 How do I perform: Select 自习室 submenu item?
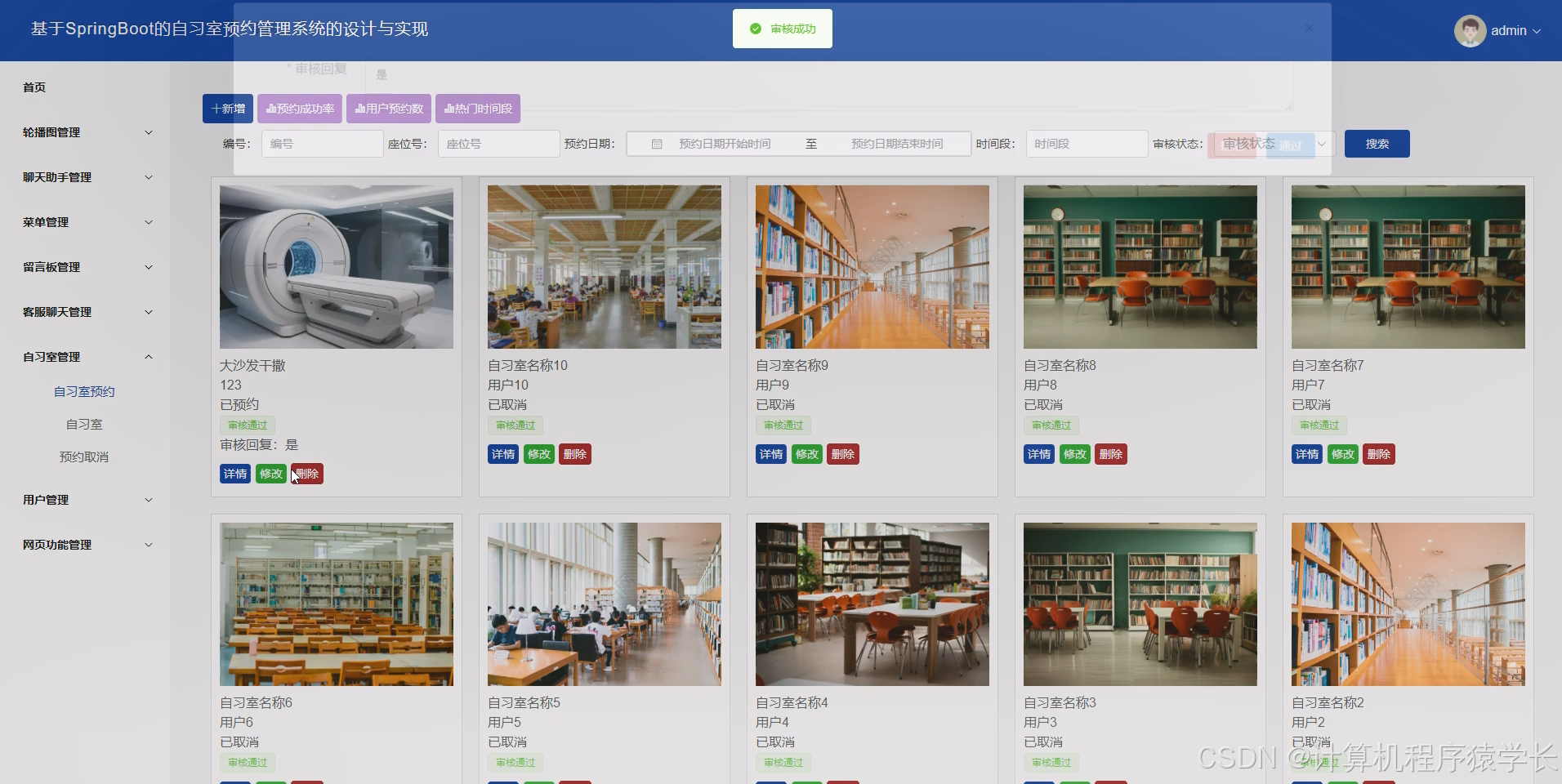[84, 425]
